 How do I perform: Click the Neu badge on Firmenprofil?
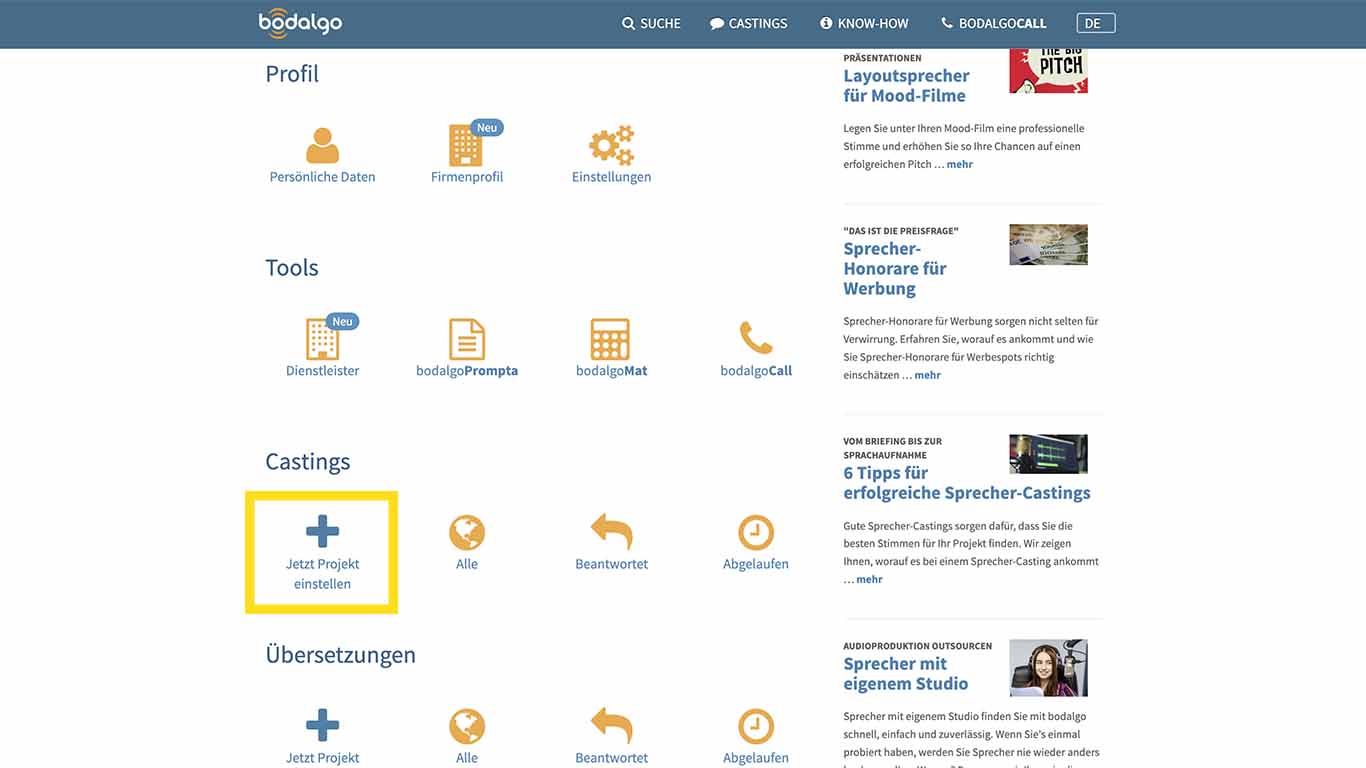click(x=487, y=128)
